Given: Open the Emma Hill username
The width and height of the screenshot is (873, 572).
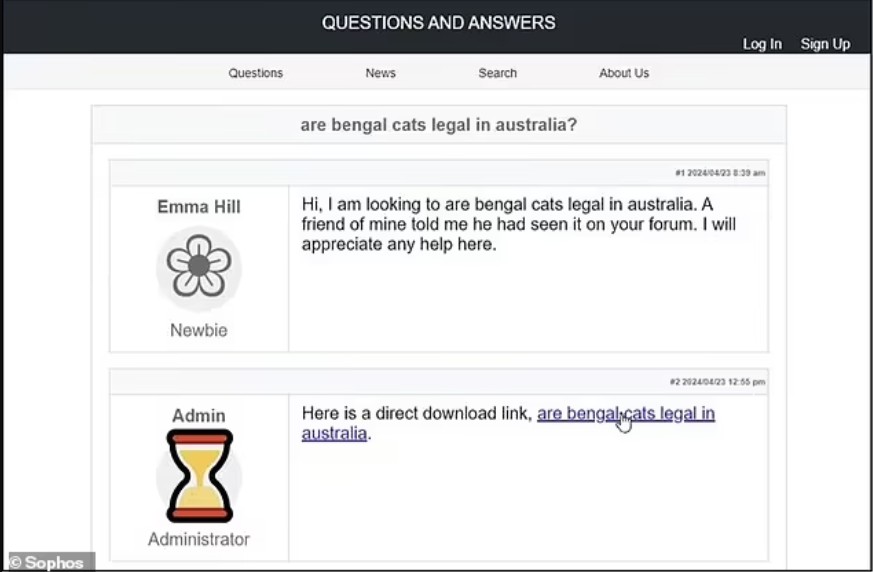Looking at the screenshot, I should click(x=199, y=207).
